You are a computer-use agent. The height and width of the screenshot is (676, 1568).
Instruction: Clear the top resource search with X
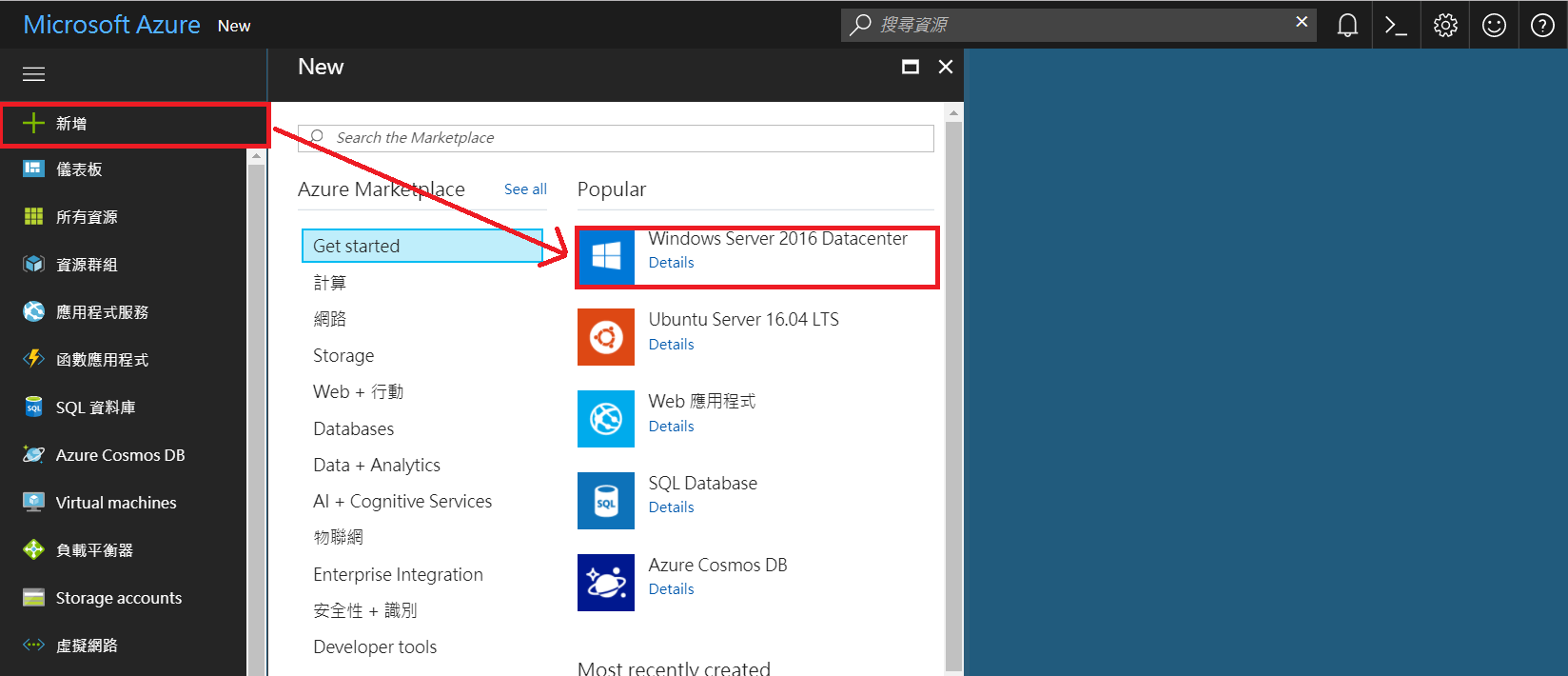(x=1302, y=22)
